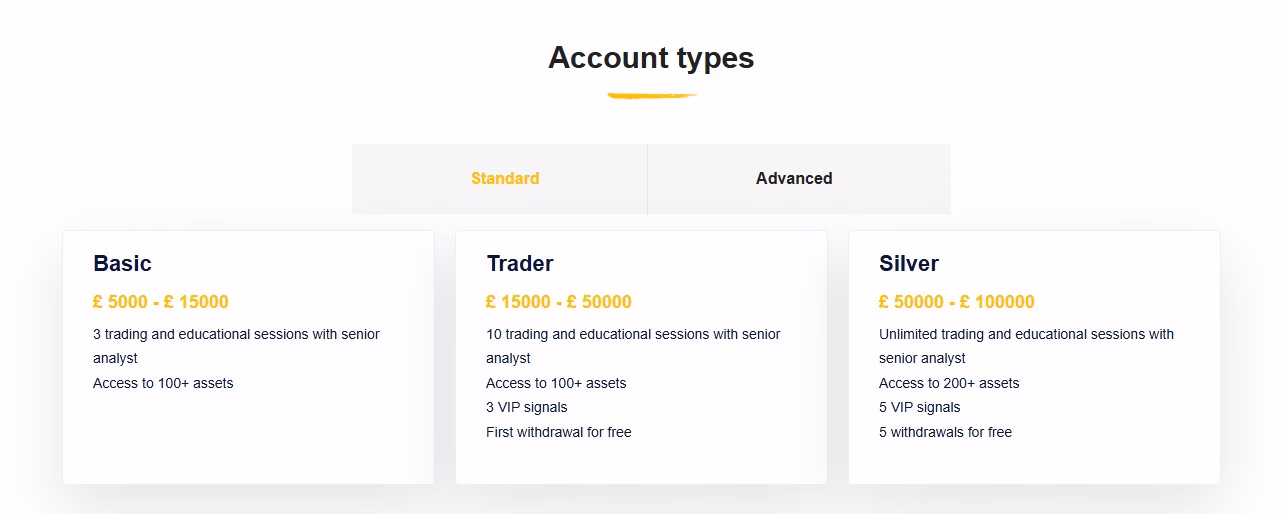The height and width of the screenshot is (514, 1288).
Task: Click the £ 5000 - £ 15000 price range
Action: [161, 302]
